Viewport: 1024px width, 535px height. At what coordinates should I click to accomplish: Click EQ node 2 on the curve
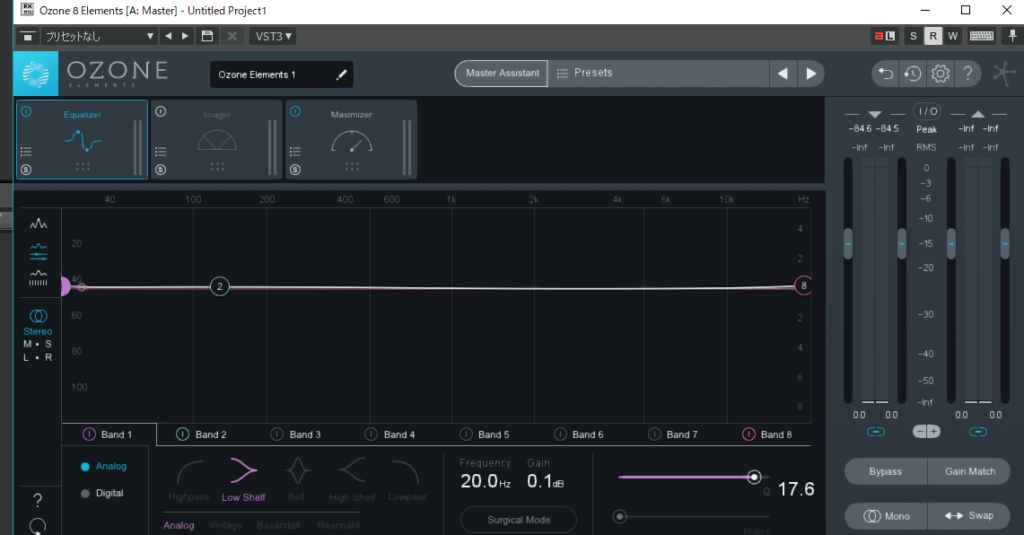point(220,286)
